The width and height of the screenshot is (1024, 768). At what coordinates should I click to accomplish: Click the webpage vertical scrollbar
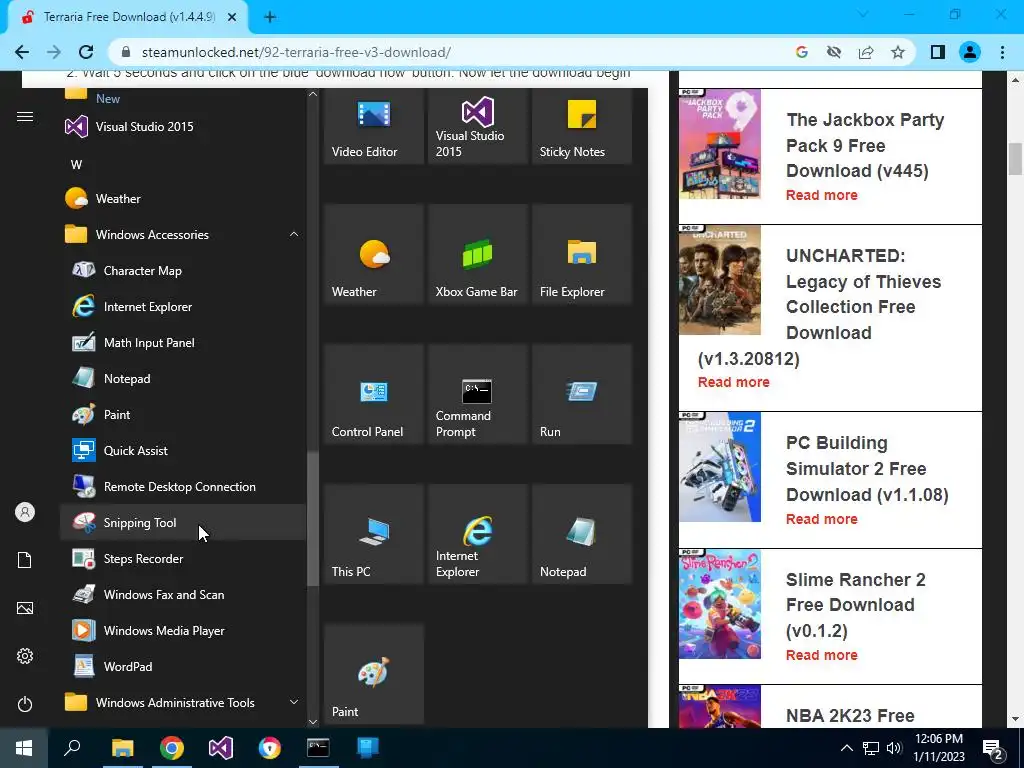click(1014, 159)
